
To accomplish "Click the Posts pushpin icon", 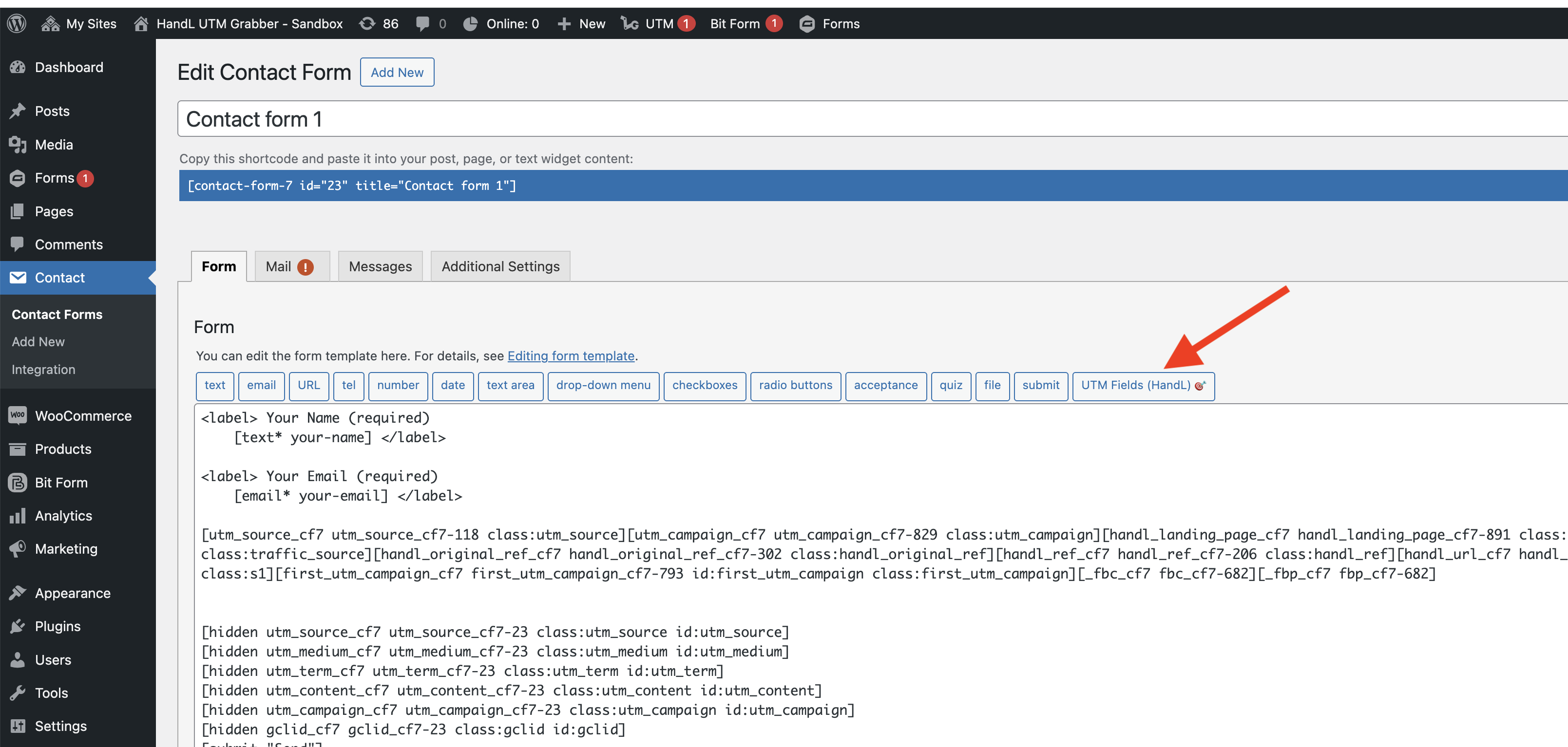I will point(18,111).
